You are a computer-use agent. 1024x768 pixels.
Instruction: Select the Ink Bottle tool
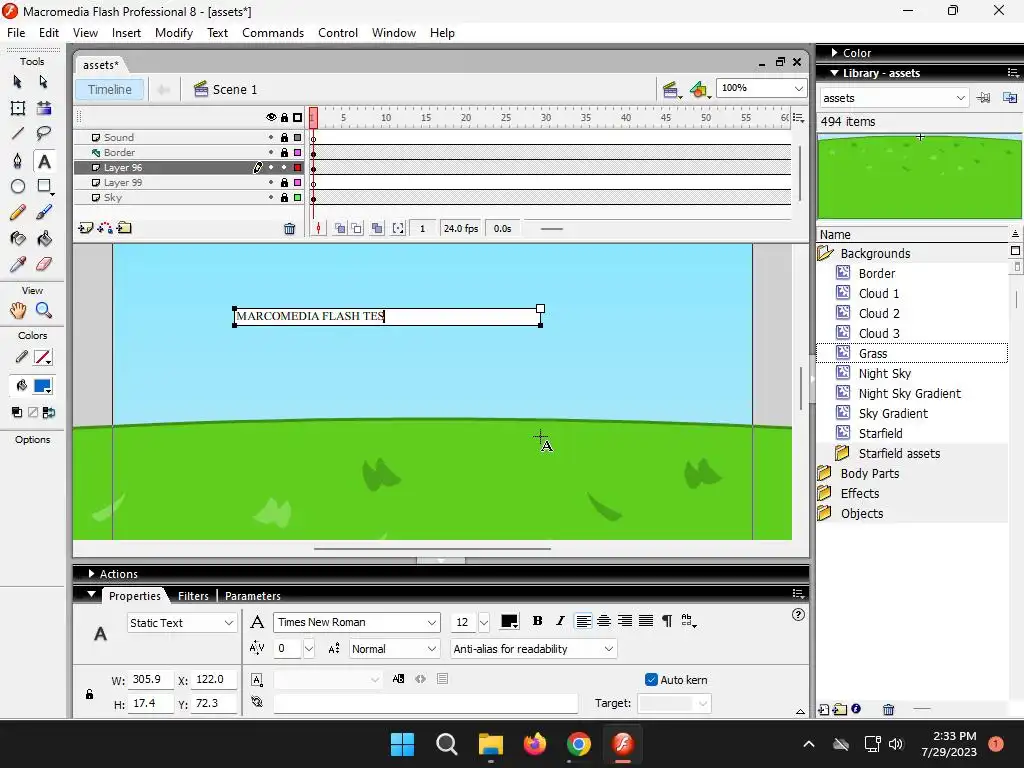[18, 239]
